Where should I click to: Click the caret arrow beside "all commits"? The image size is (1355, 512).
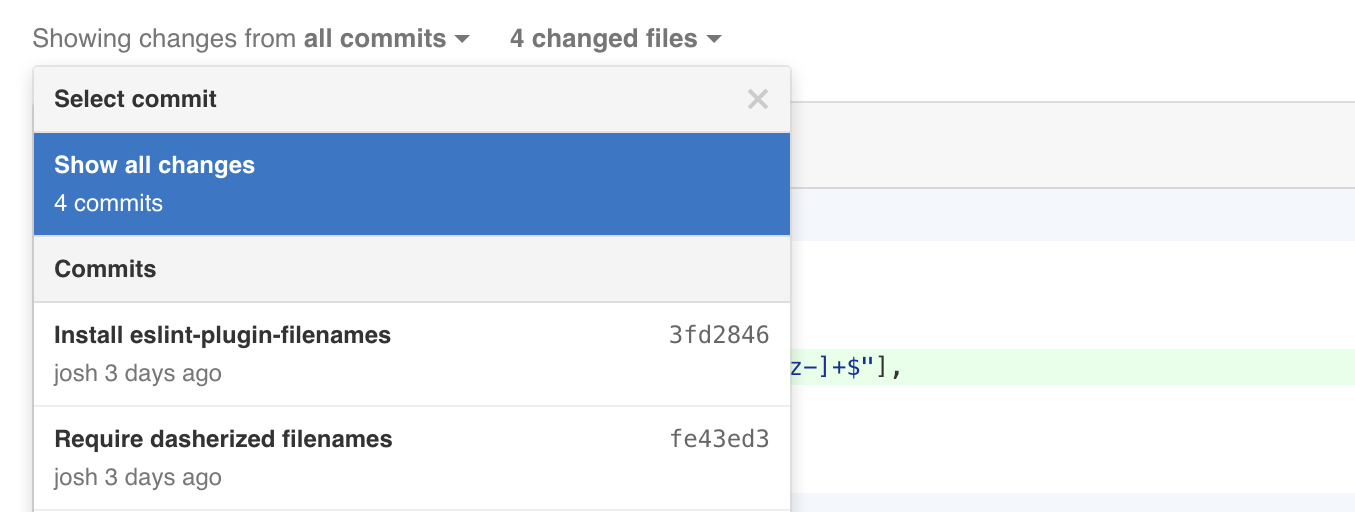point(462,39)
